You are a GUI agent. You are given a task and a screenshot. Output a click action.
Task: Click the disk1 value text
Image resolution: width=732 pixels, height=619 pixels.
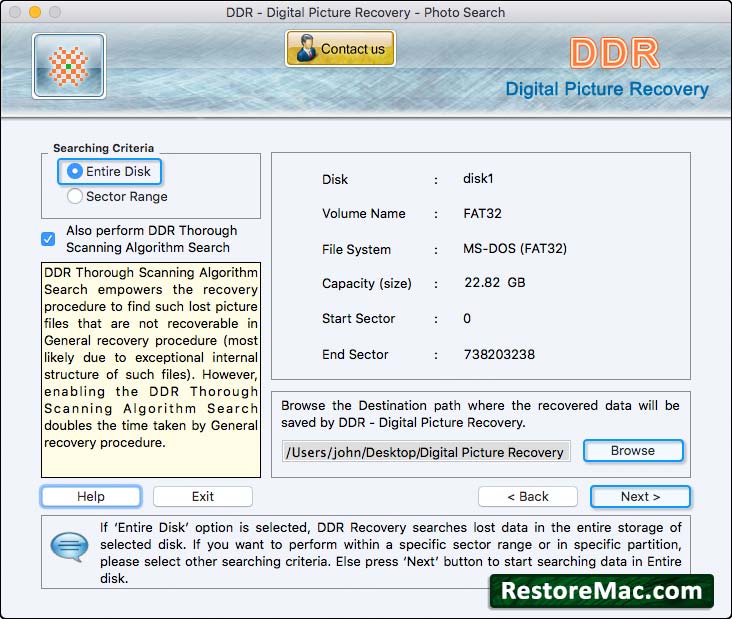click(478, 178)
